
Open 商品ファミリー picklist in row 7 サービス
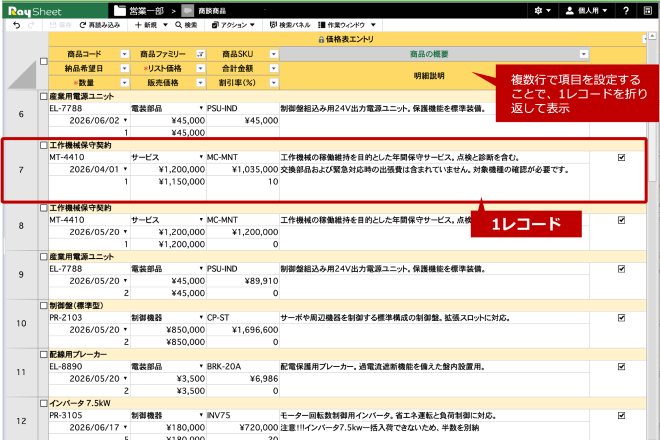(201, 157)
